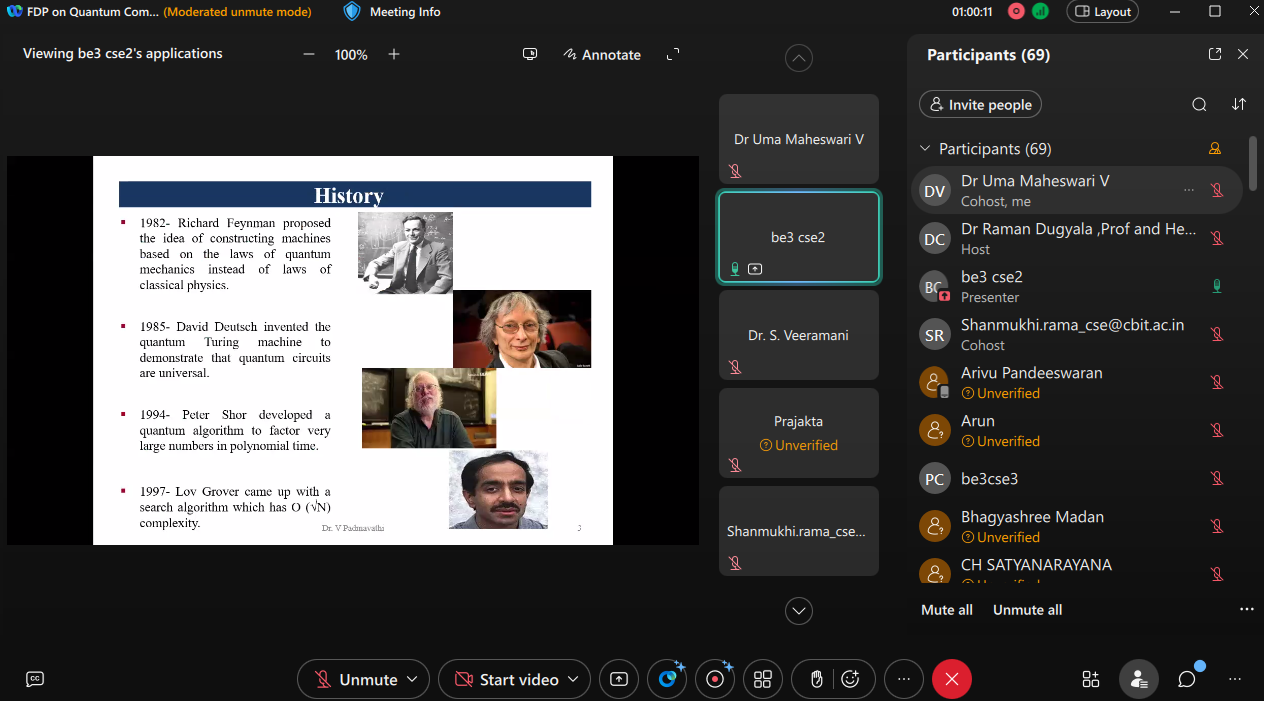Start video from the bottom bar
1264x701 pixels.
coord(507,679)
